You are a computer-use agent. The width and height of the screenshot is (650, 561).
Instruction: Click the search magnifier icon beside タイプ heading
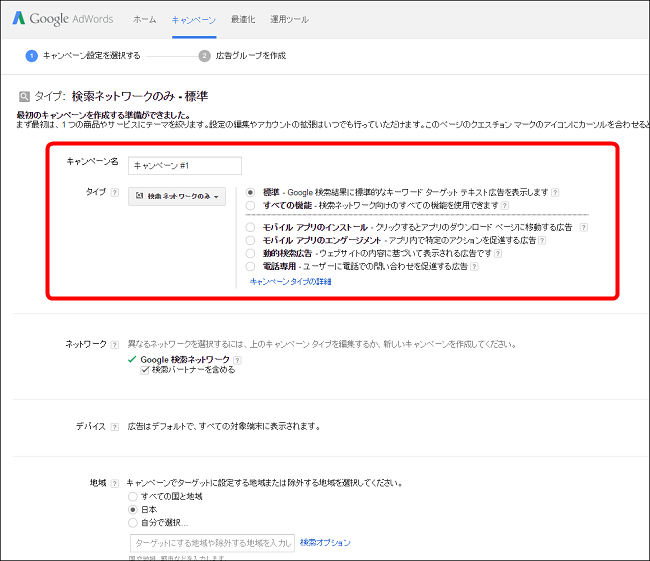point(24,97)
